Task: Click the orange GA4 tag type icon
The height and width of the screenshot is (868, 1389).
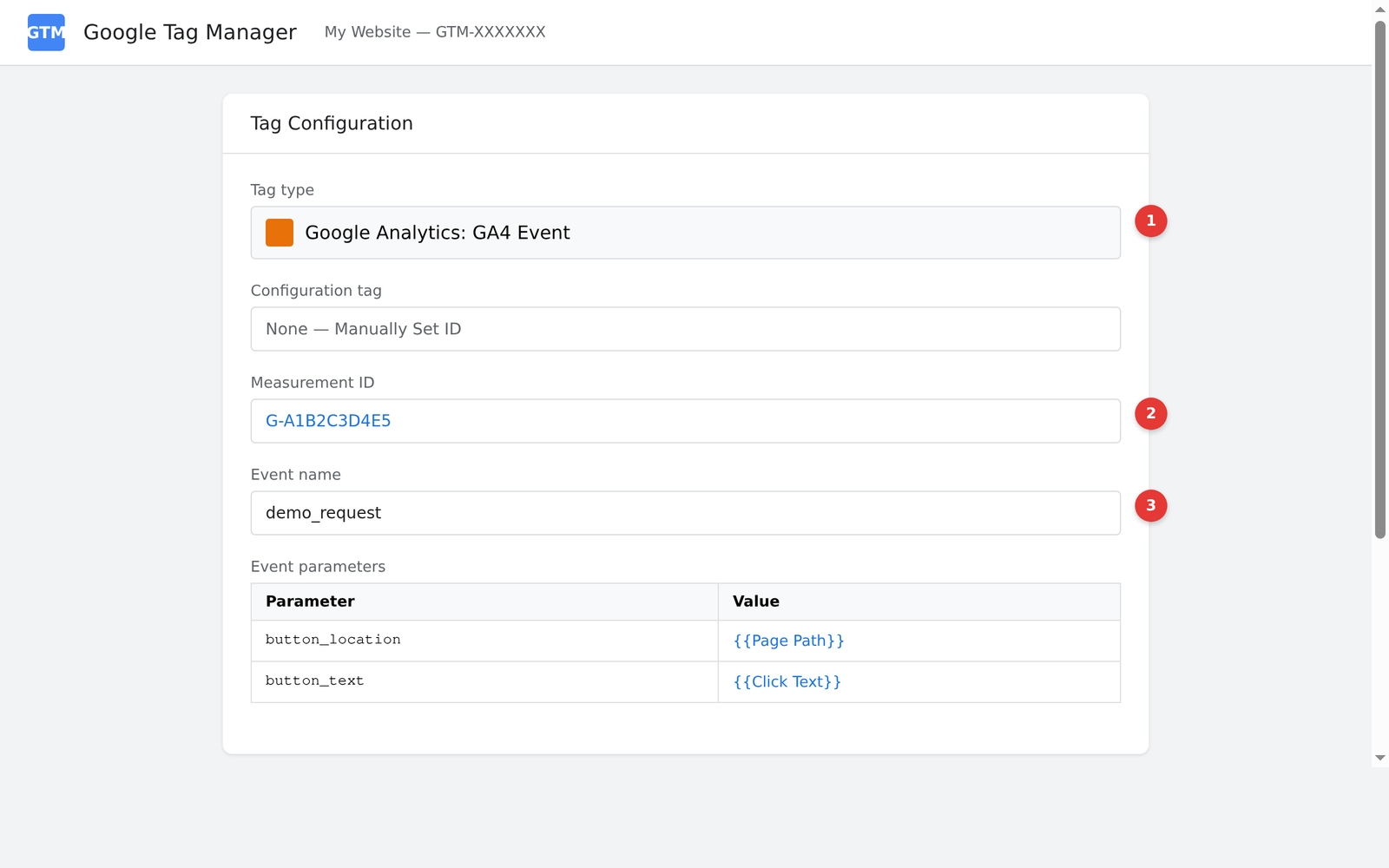Action: [279, 232]
